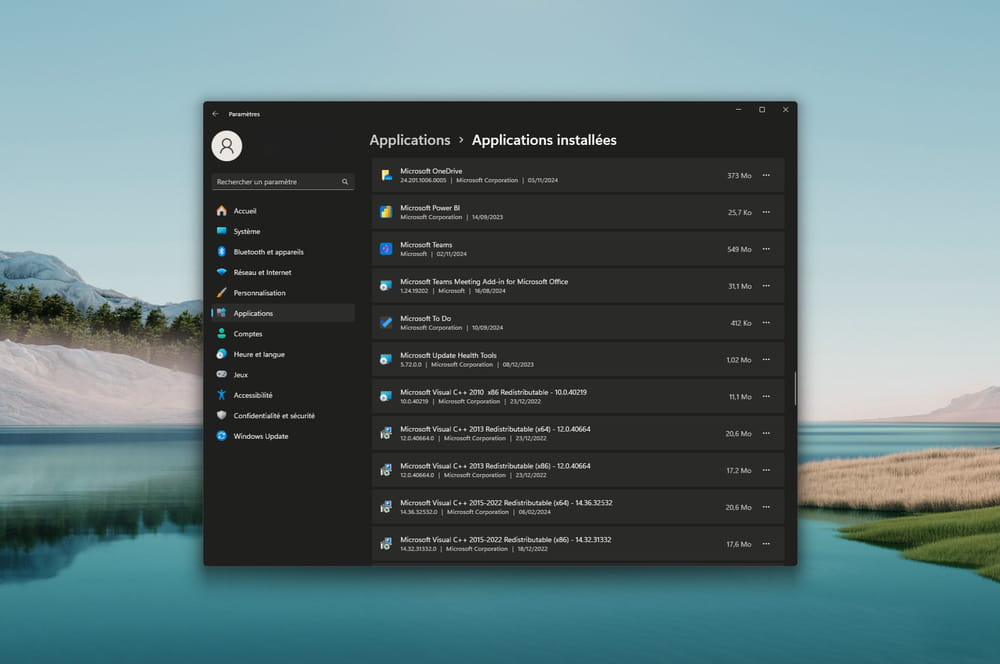Click the Visual C++ 2015-2022 (x86) icon
1000x664 pixels.
point(386,544)
